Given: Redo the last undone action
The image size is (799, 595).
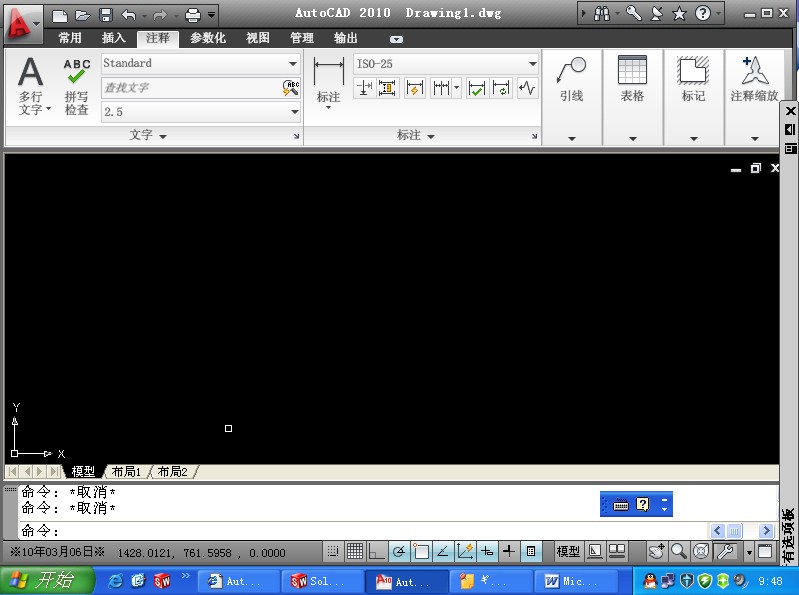Looking at the screenshot, I should [x=160, y=15].
